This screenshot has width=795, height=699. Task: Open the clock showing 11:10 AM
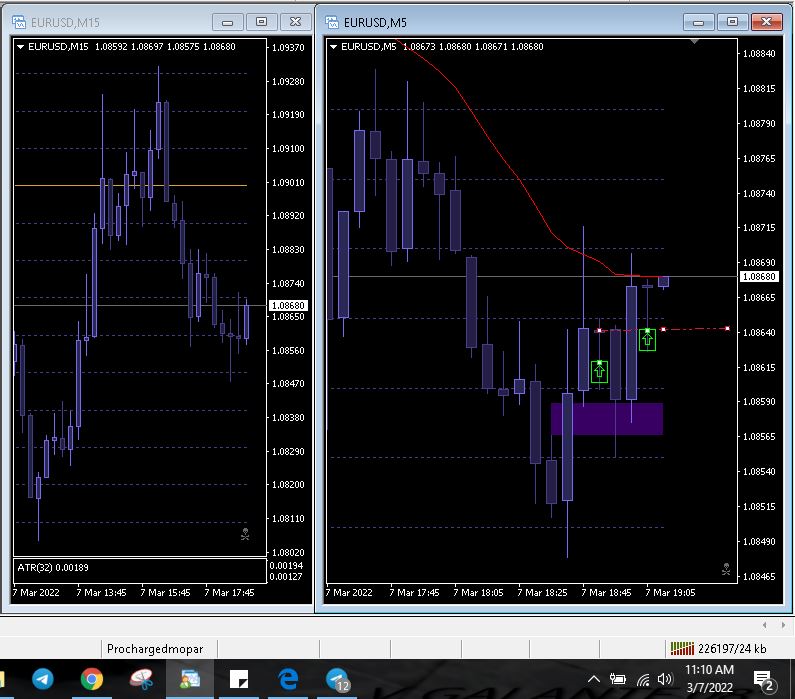[x=709, y=679]
